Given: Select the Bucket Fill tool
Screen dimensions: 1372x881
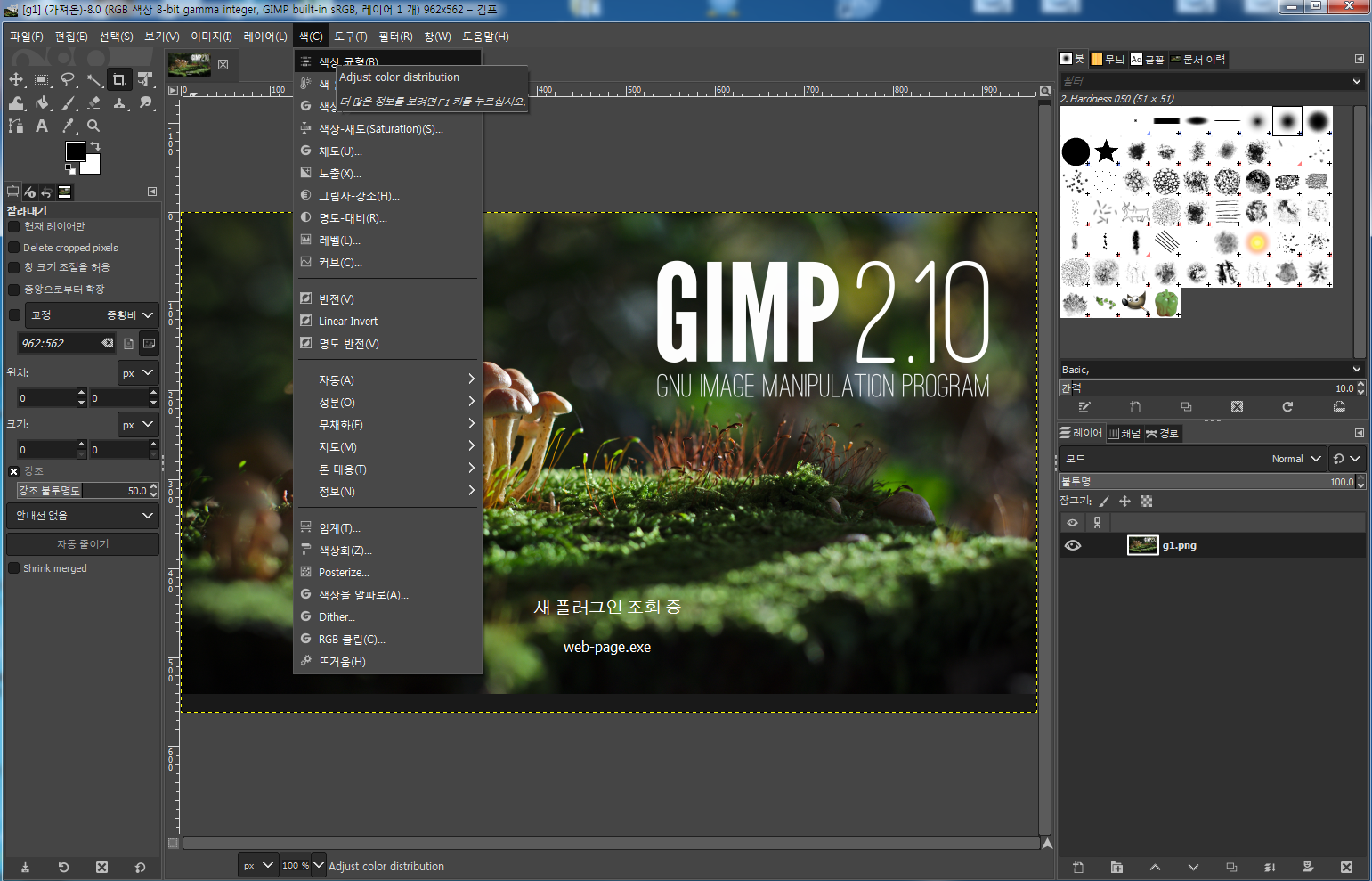Looking at the screenshot, I should (x=42, y=102).
